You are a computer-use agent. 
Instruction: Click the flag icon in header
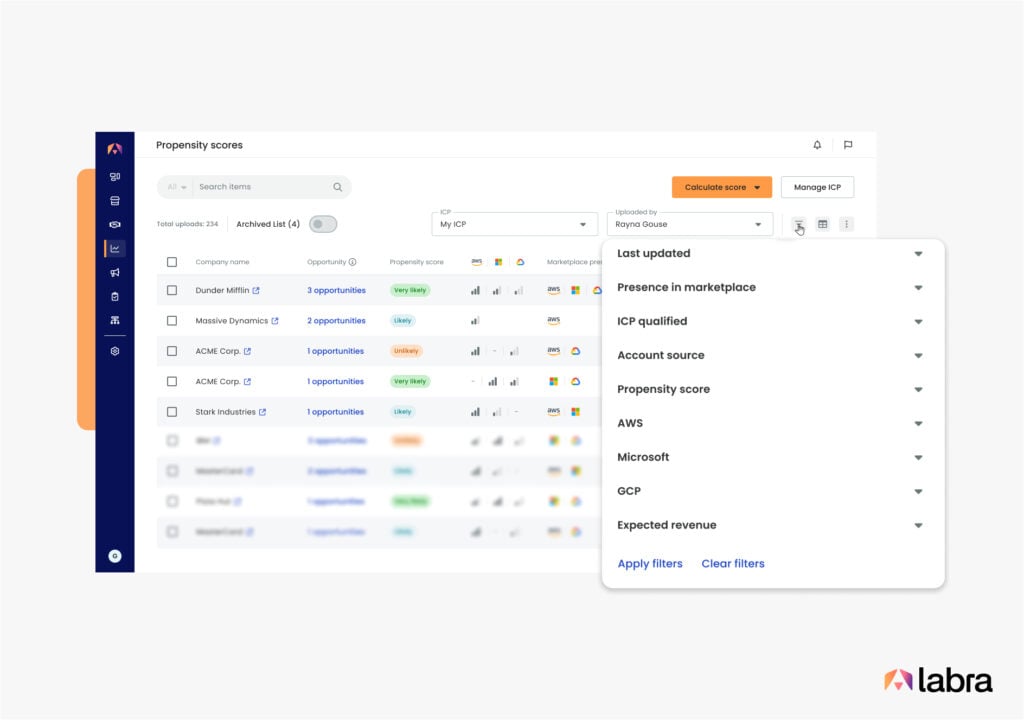[x=848, y=145]
